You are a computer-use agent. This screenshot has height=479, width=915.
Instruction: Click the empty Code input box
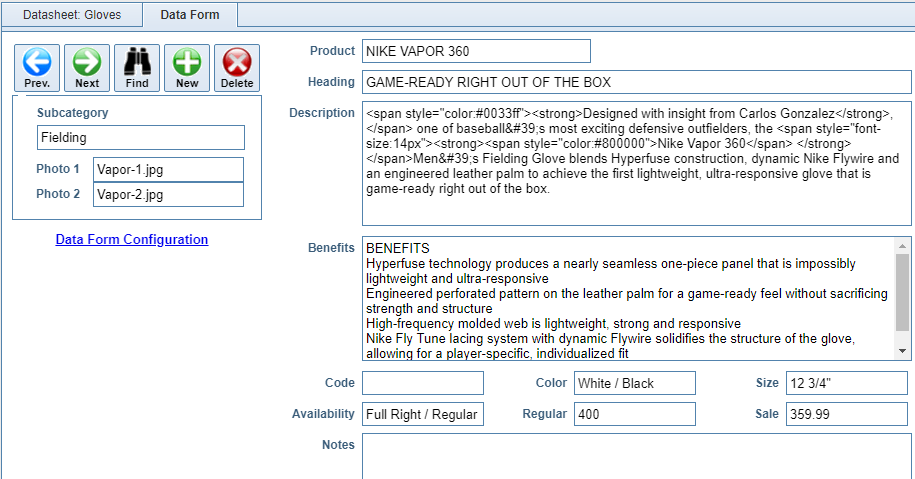pos(422,383)
